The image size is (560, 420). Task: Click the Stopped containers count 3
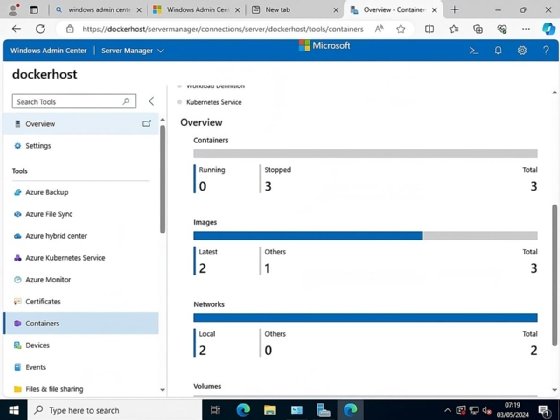(268, 186)
